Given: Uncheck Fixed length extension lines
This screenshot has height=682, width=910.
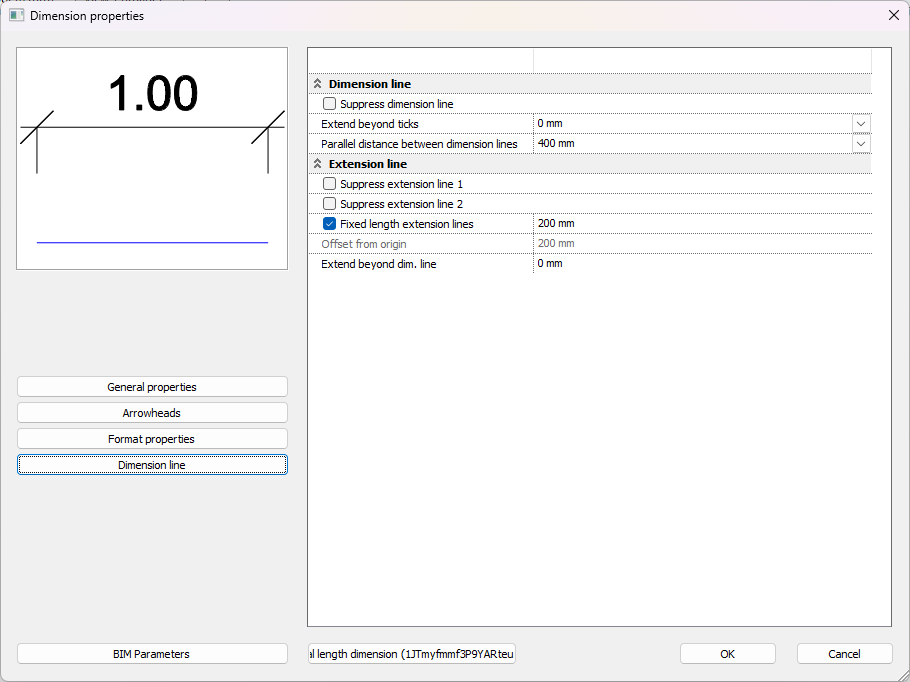Looking at the screenshot, I should click(x=330, y=224).
